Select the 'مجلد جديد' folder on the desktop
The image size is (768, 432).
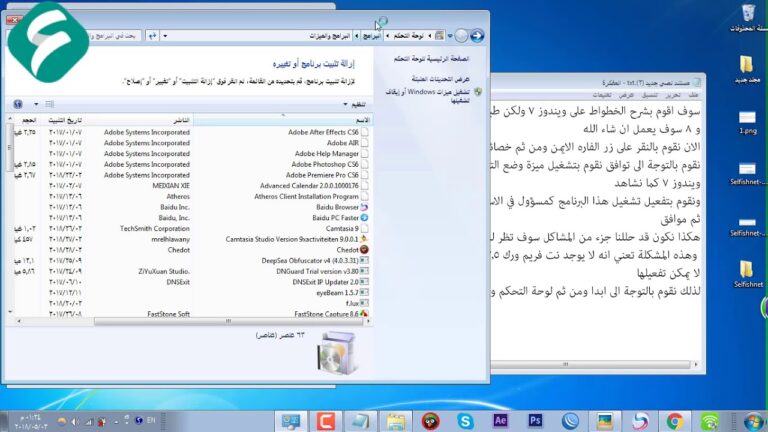(747, 70)
